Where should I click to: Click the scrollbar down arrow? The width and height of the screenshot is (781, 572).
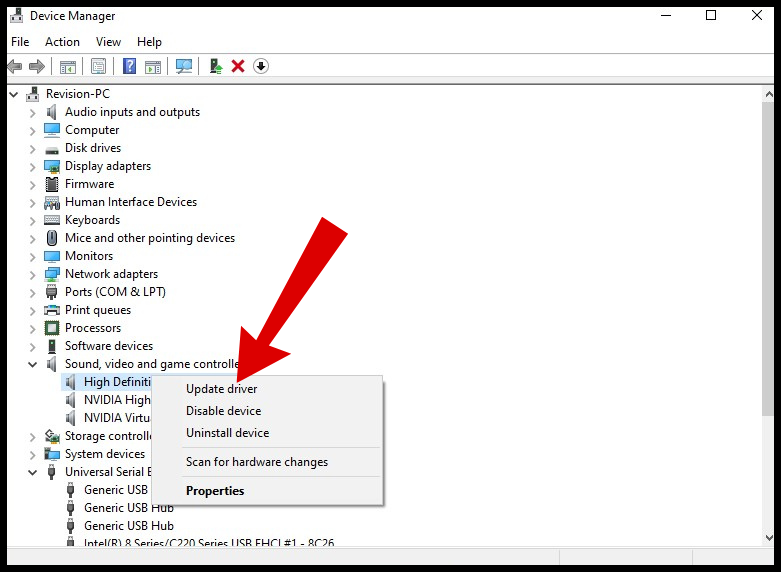coord(768,538)
